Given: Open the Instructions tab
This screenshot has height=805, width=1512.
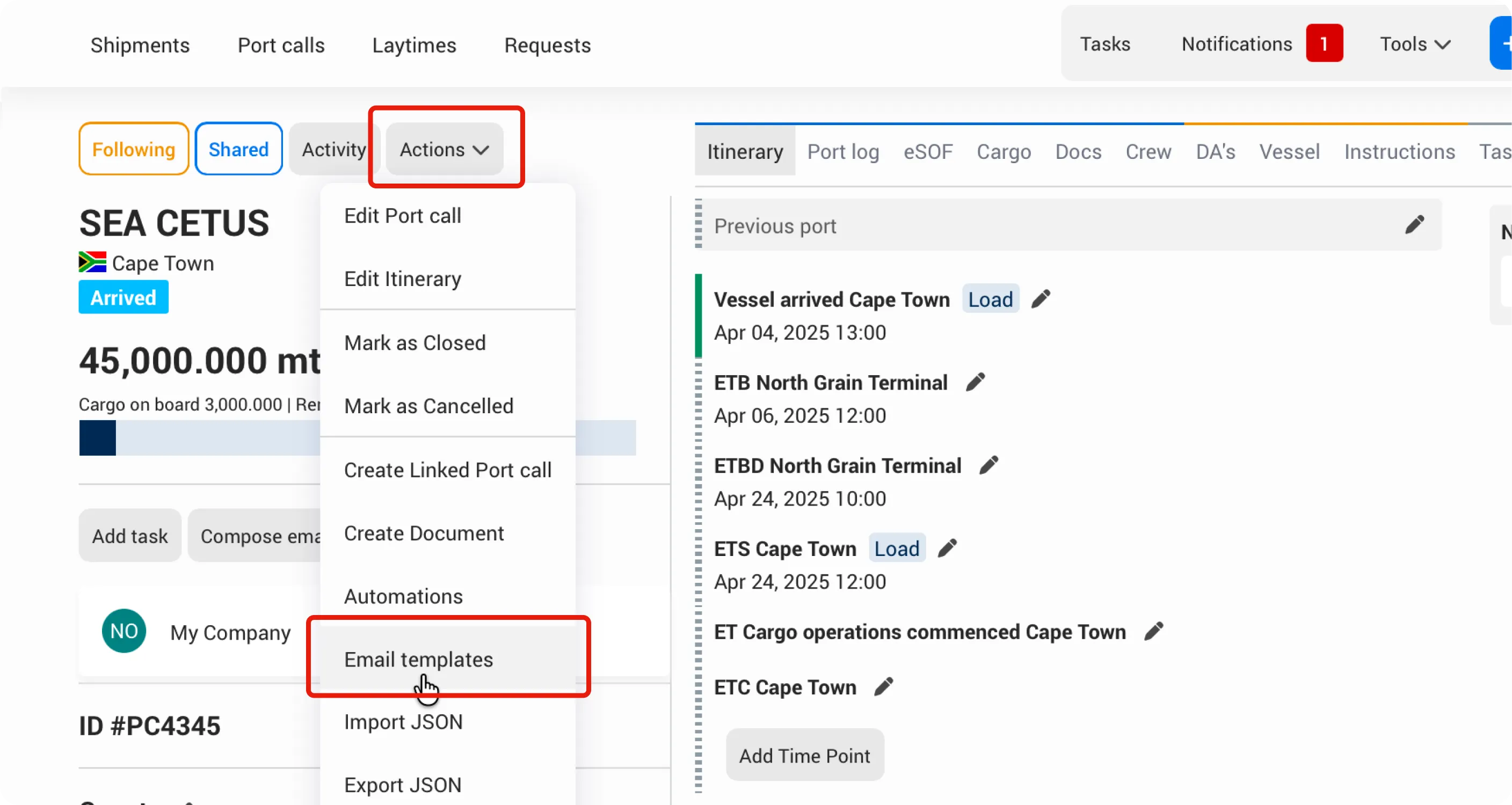Looking at the screenshot, I should pos(1399,151).
